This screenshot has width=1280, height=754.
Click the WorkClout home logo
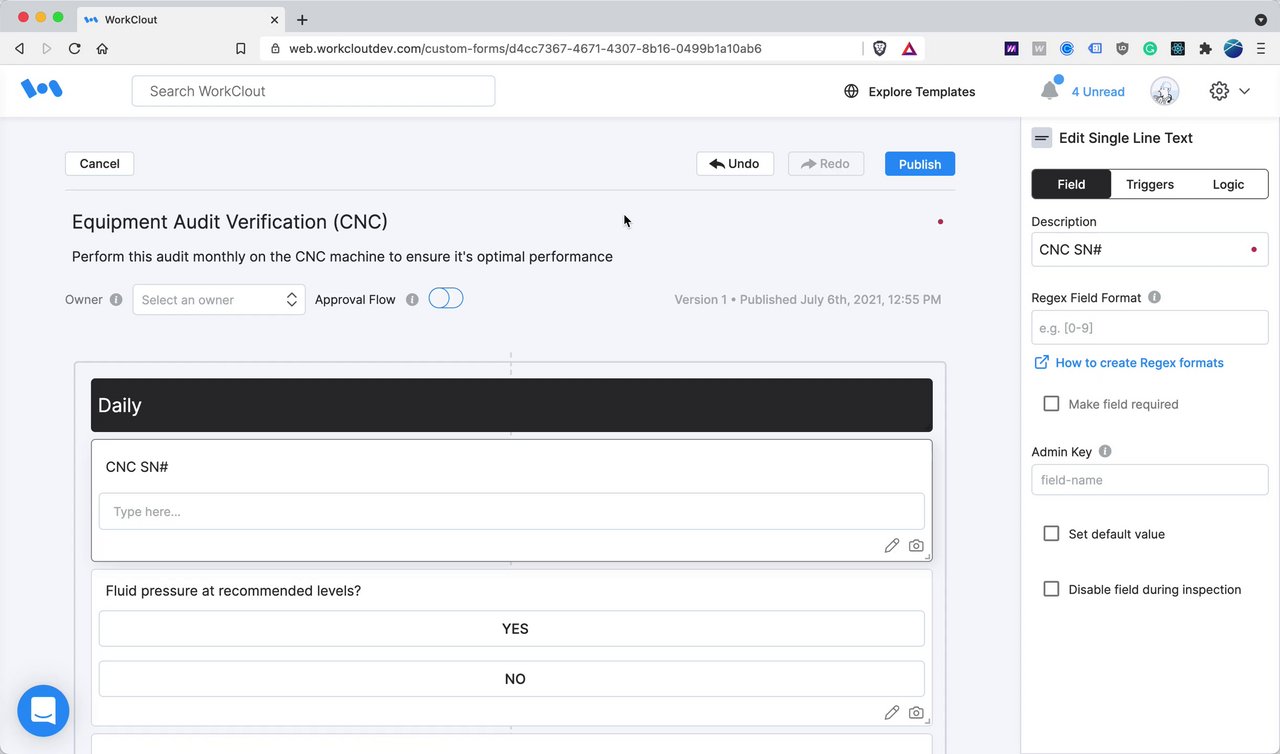coord(42,90)
